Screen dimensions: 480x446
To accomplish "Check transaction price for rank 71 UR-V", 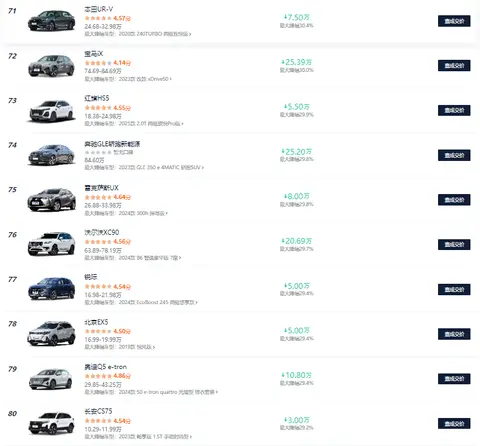I will click(454, 21).
